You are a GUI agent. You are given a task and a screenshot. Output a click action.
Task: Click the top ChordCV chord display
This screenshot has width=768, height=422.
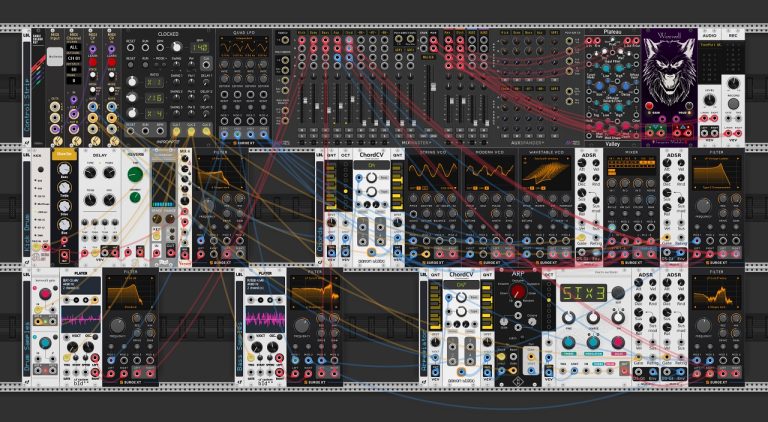click(372, 165)
